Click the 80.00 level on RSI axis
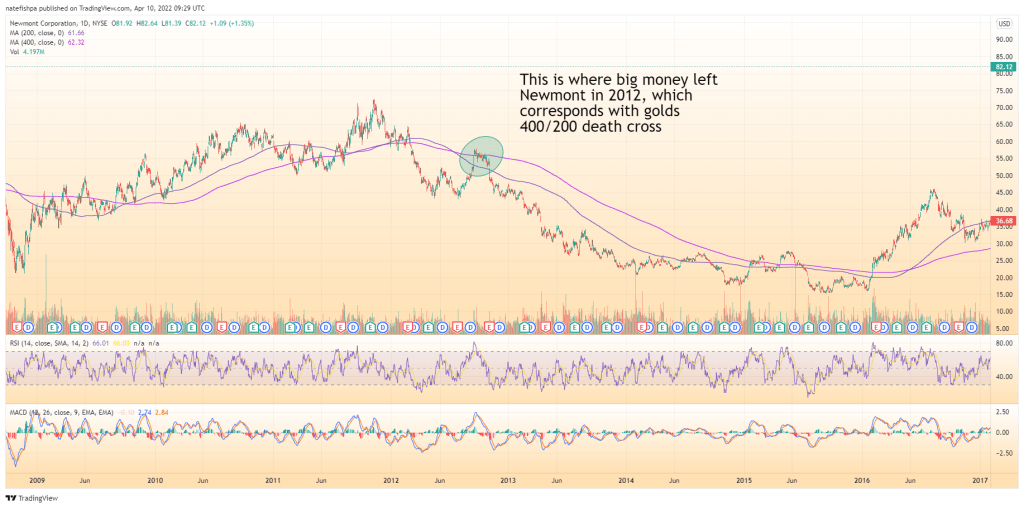The width and height of the screenshot is (1024, 508). pos(1001,343)
